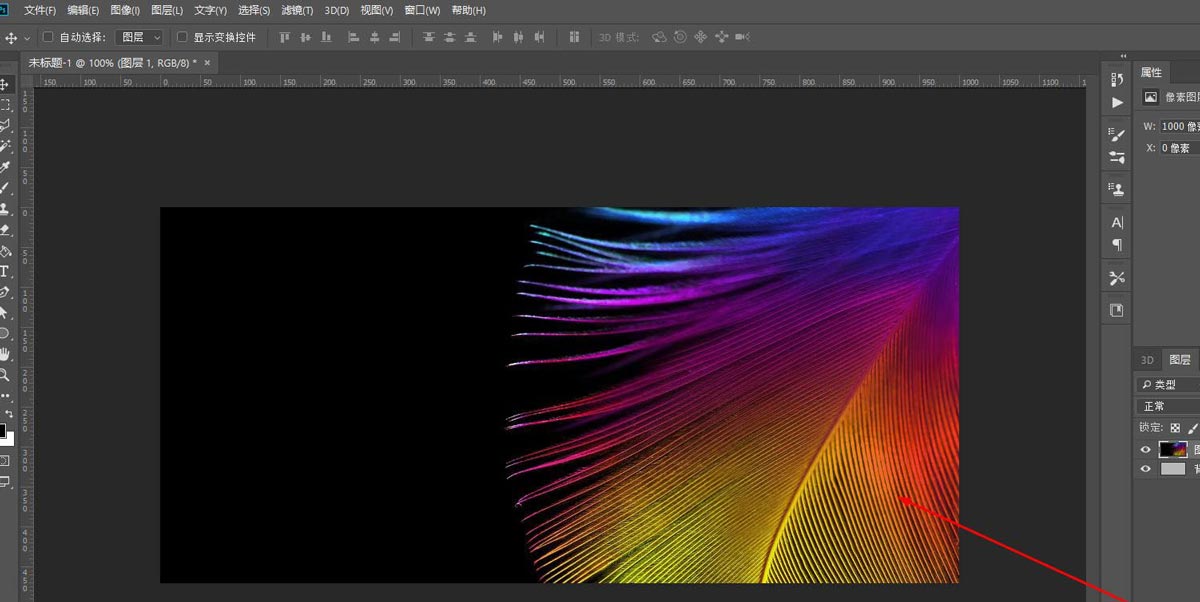
Task: Select the Eraser tool
Action: coord(5,230)
